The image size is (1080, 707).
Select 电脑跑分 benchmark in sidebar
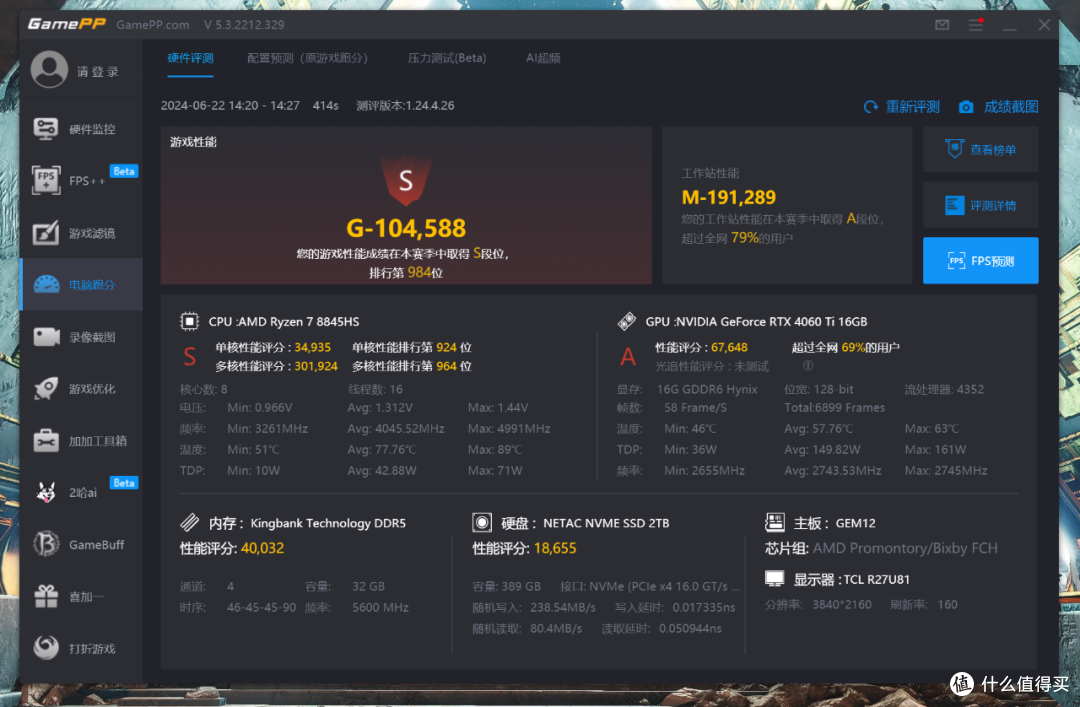click(x=81, y=285)
